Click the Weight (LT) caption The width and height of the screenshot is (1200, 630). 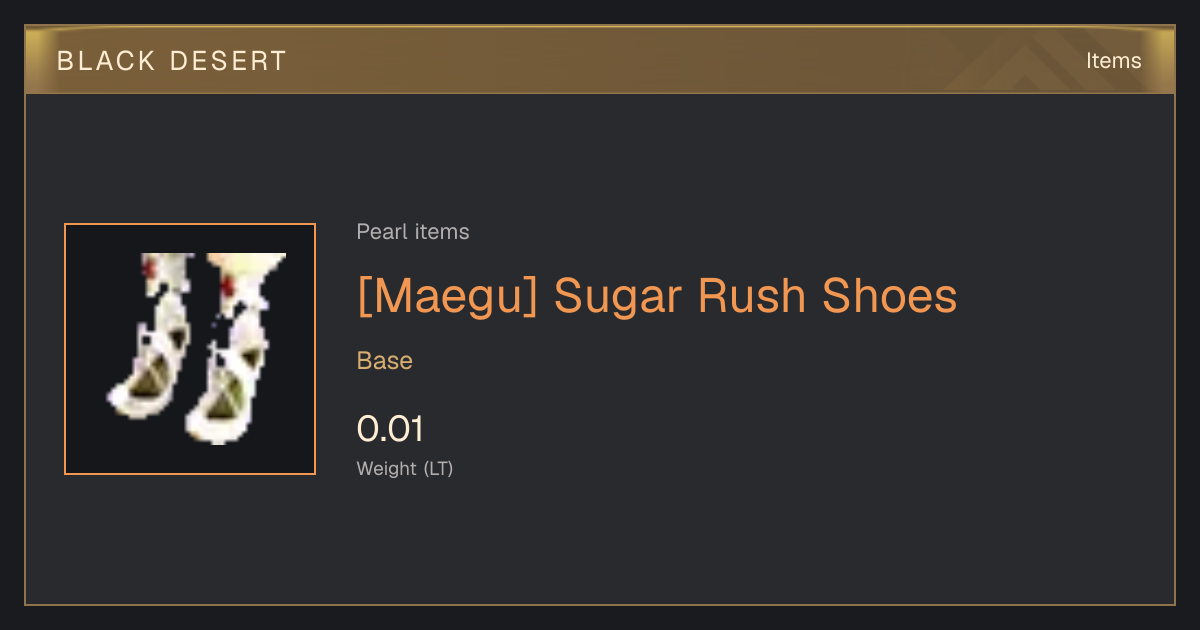405,468
